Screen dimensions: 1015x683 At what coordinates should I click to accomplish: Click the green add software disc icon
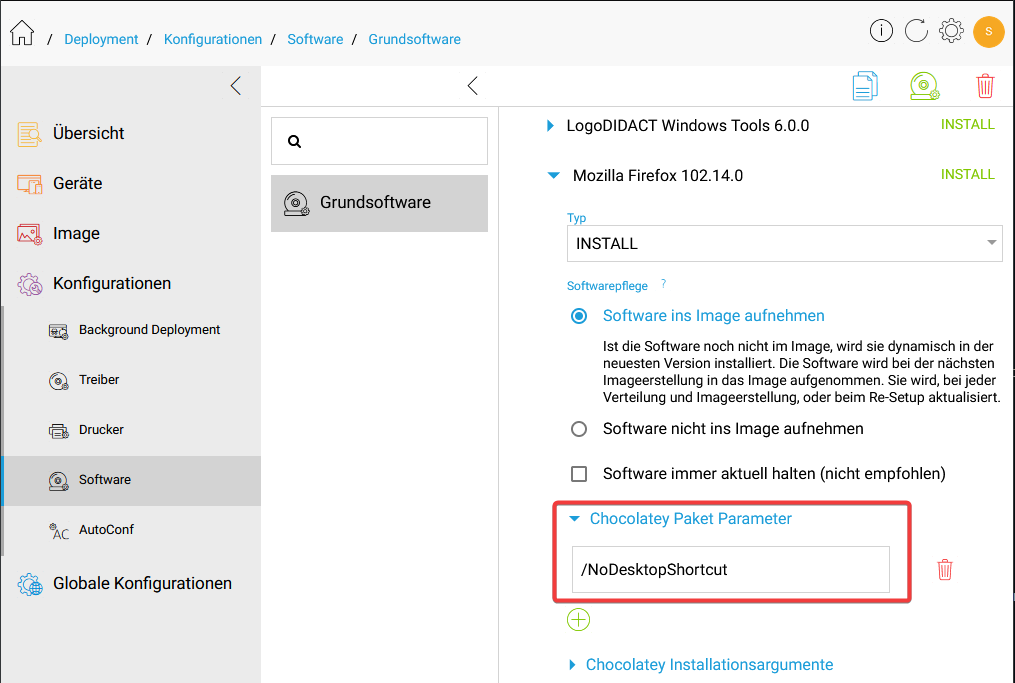tap(924, 86)
